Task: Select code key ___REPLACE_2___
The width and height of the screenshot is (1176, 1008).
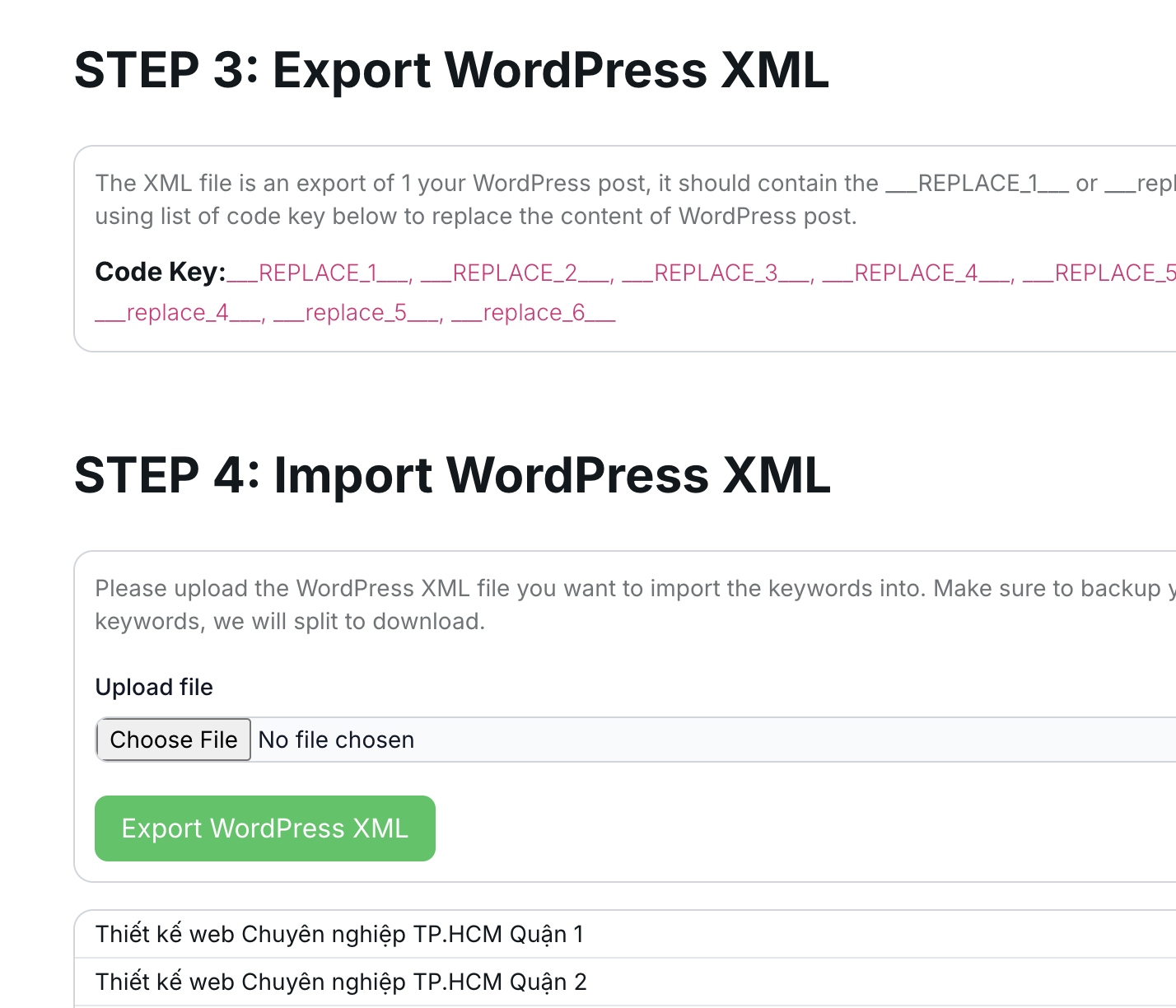Action: [516, 273]
